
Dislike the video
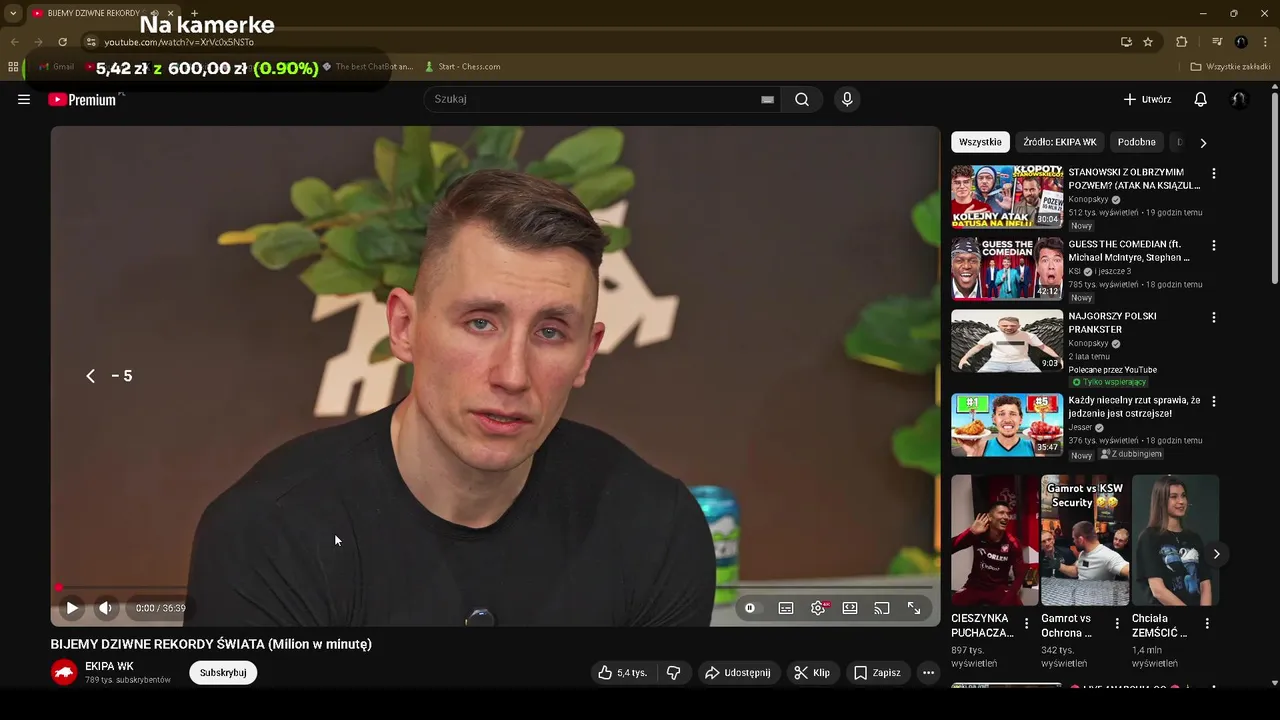(x=674, y=673)
